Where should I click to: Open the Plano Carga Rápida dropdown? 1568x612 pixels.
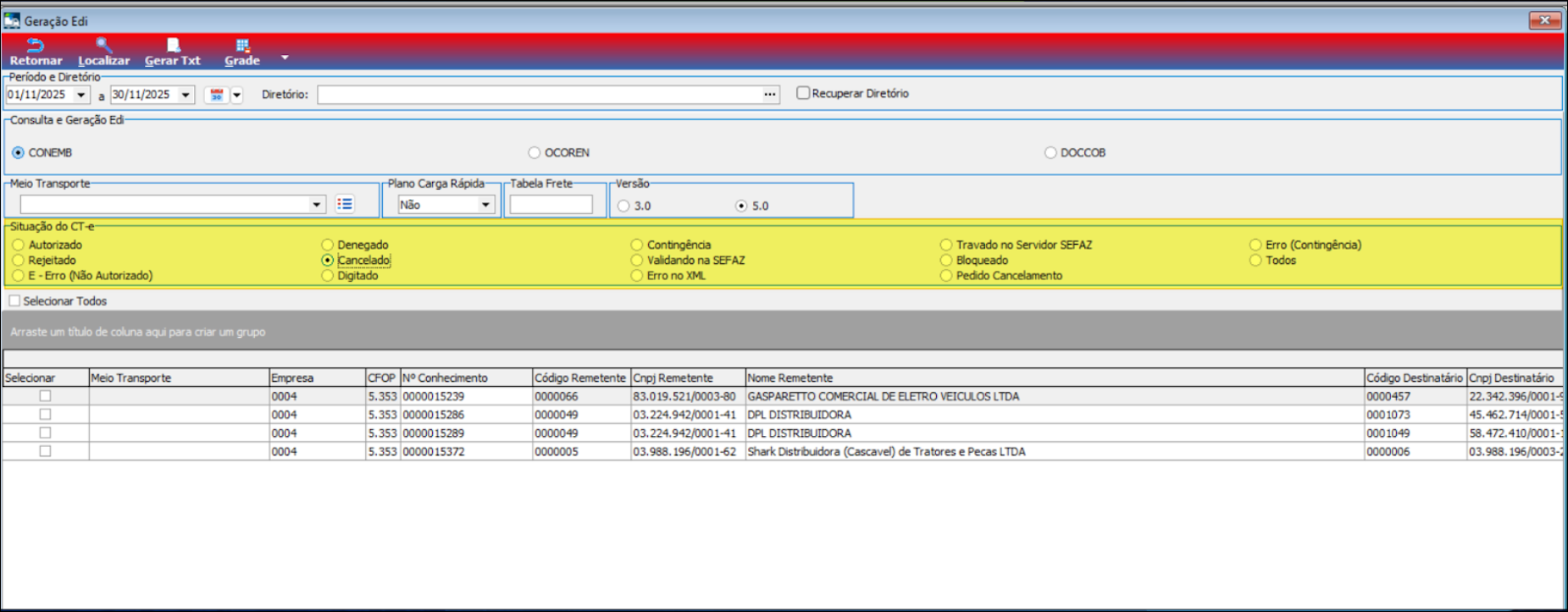click(x=485, y=205)
